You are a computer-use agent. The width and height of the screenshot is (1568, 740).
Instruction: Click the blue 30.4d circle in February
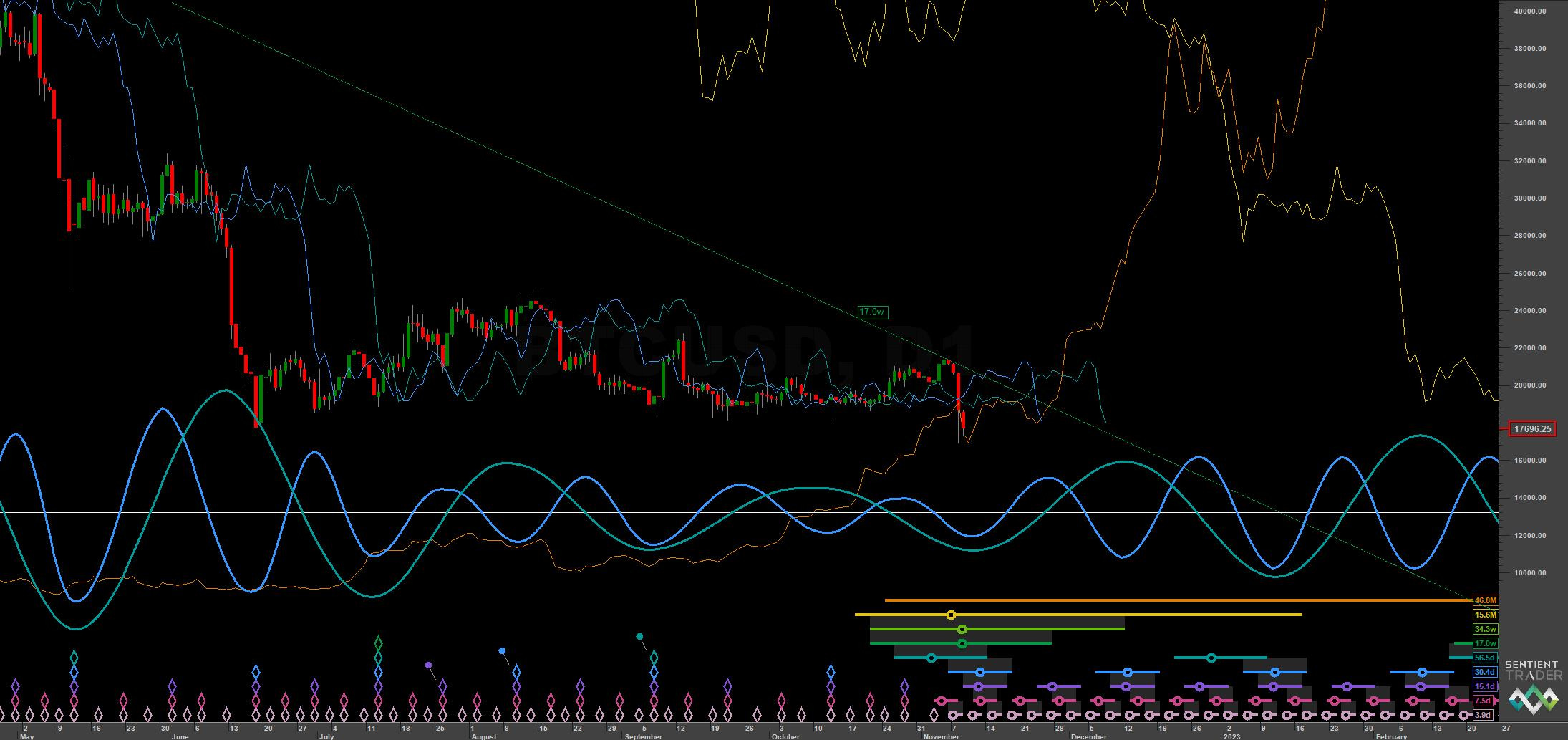[x=1423, y=672]
